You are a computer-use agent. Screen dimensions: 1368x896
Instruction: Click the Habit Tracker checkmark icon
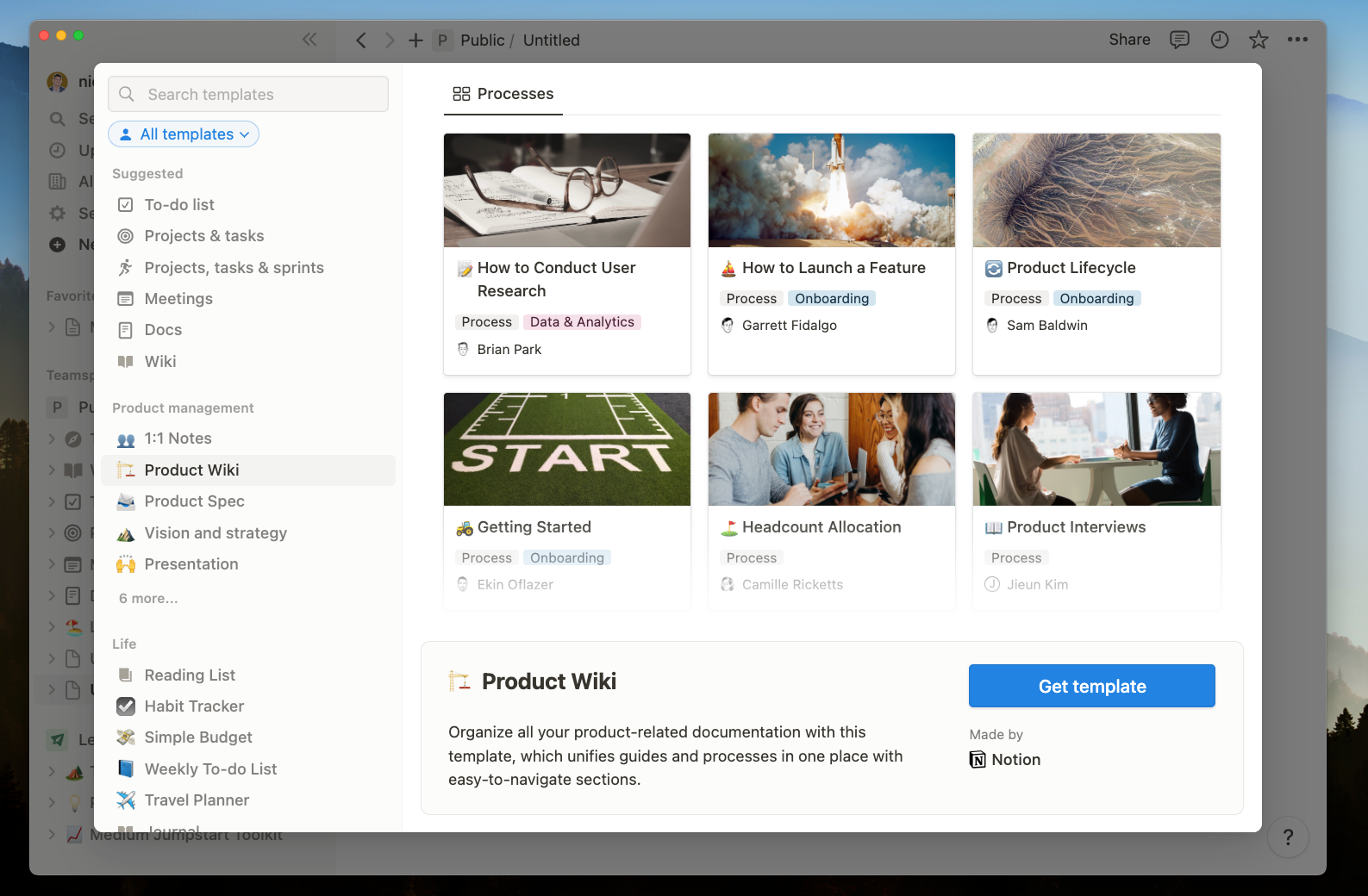click(x=126, y=706)
